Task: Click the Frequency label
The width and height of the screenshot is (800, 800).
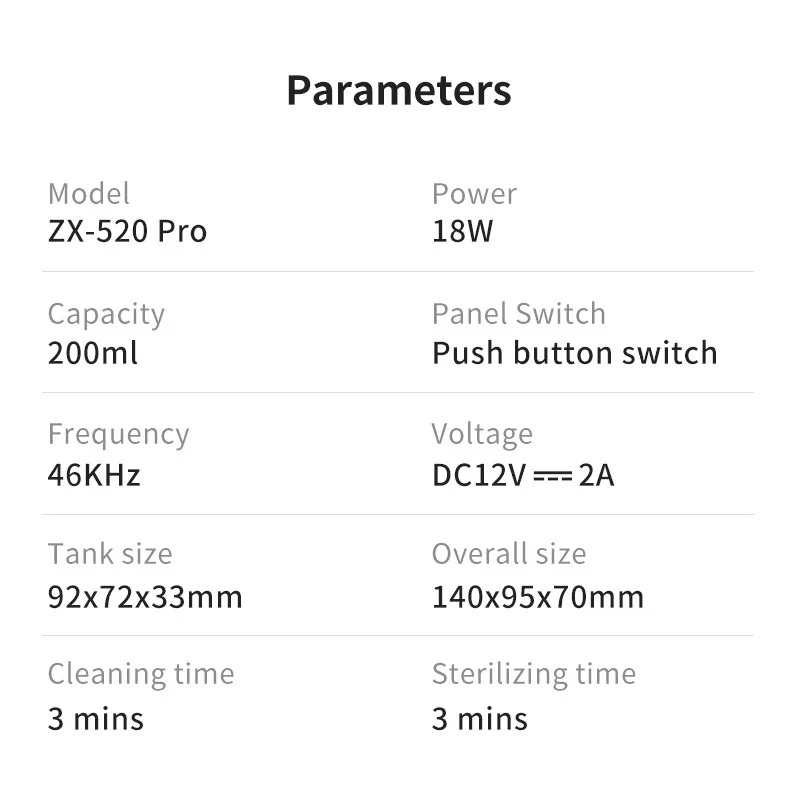Action: pos(118,434)
